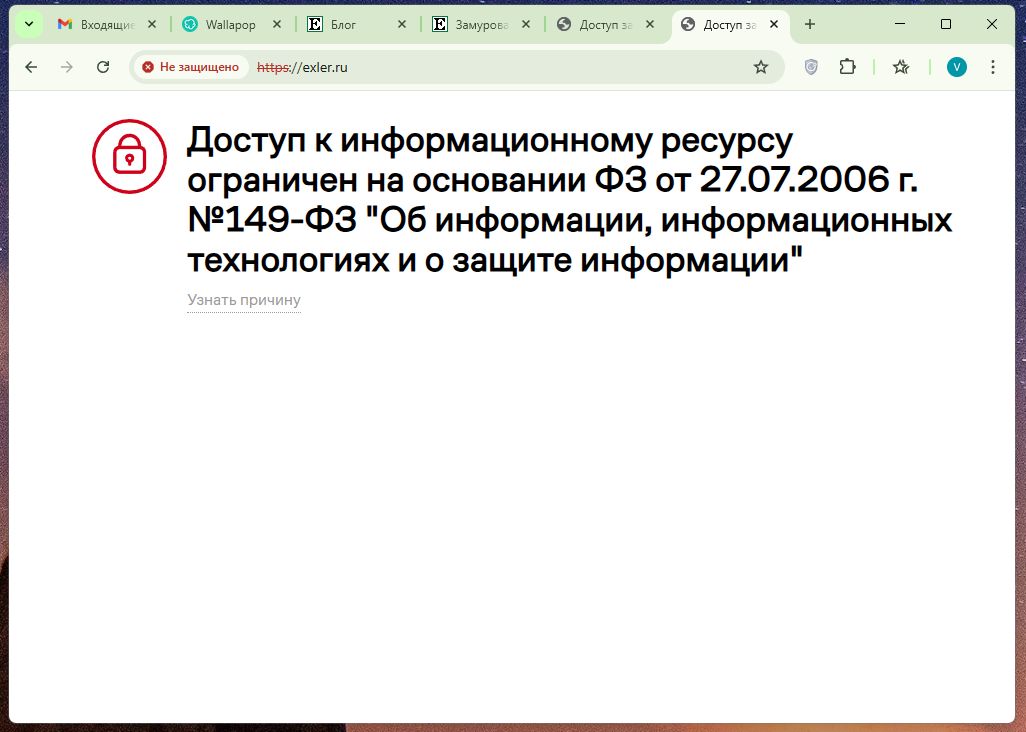The height and width of the screenshot is (732, 1026).
Task: Open the Extensions puzzle icon
Action: (x=847, y=67)
